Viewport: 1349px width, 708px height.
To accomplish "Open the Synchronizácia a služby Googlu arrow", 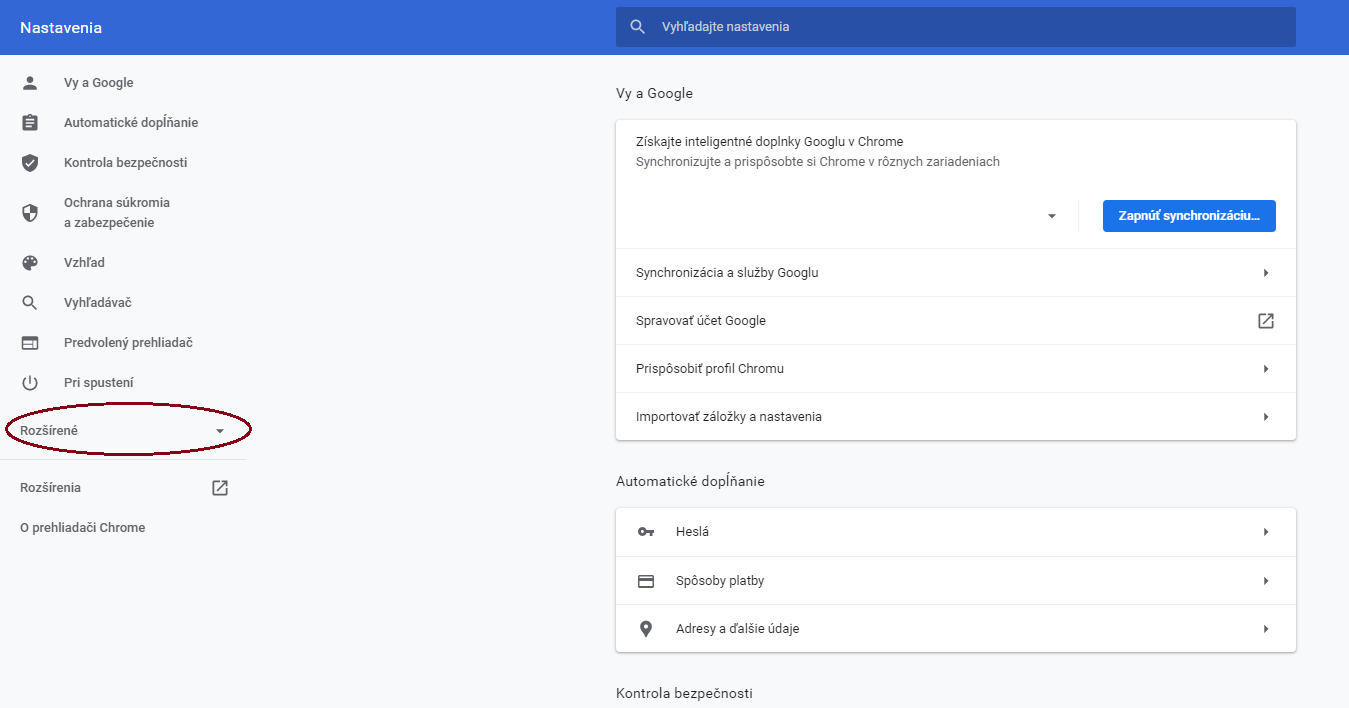I will (1266, 273).
